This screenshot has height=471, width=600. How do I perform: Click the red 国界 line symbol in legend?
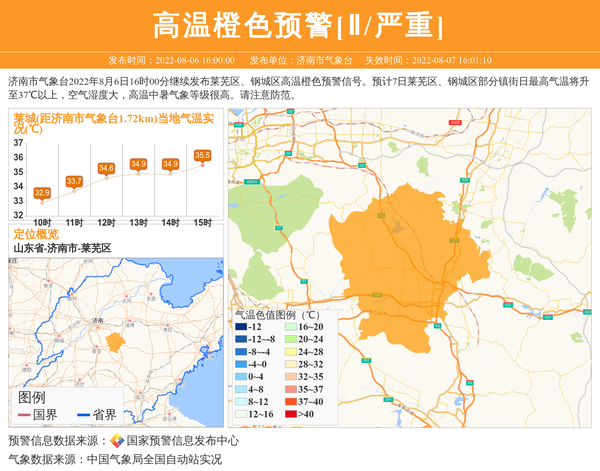coord(22,415)
